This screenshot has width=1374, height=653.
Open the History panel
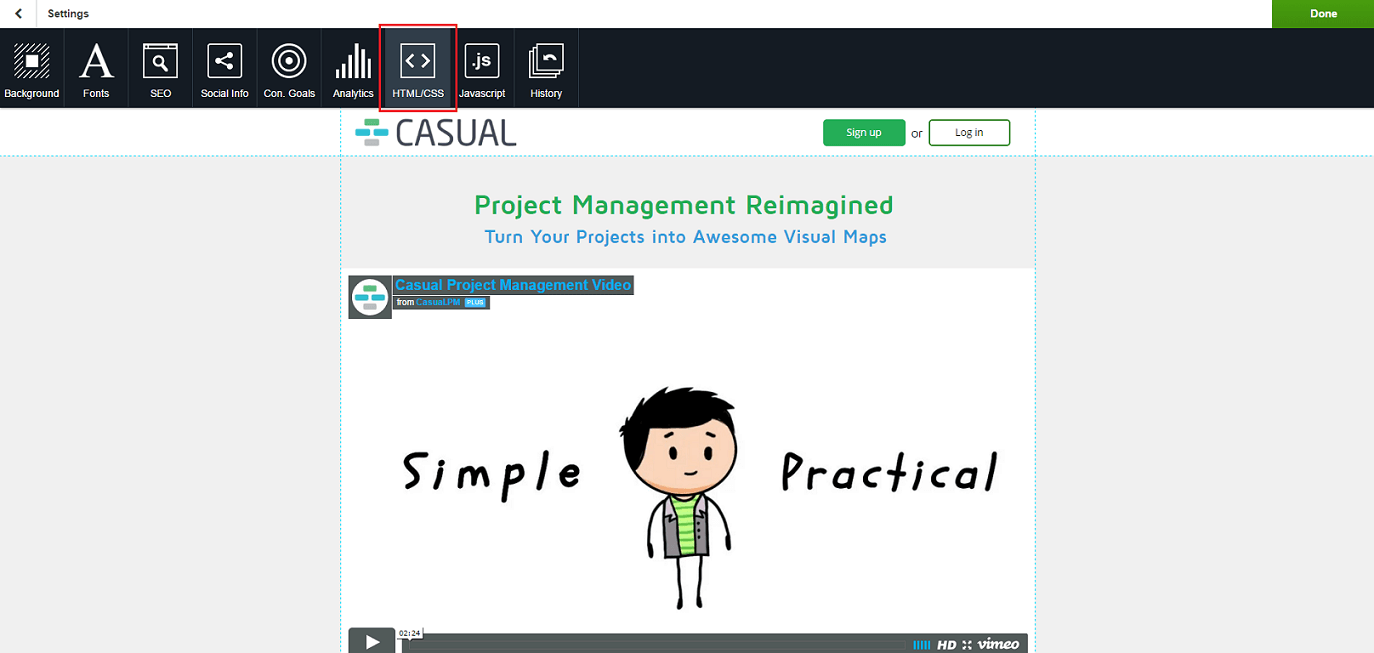pos(546,68)
